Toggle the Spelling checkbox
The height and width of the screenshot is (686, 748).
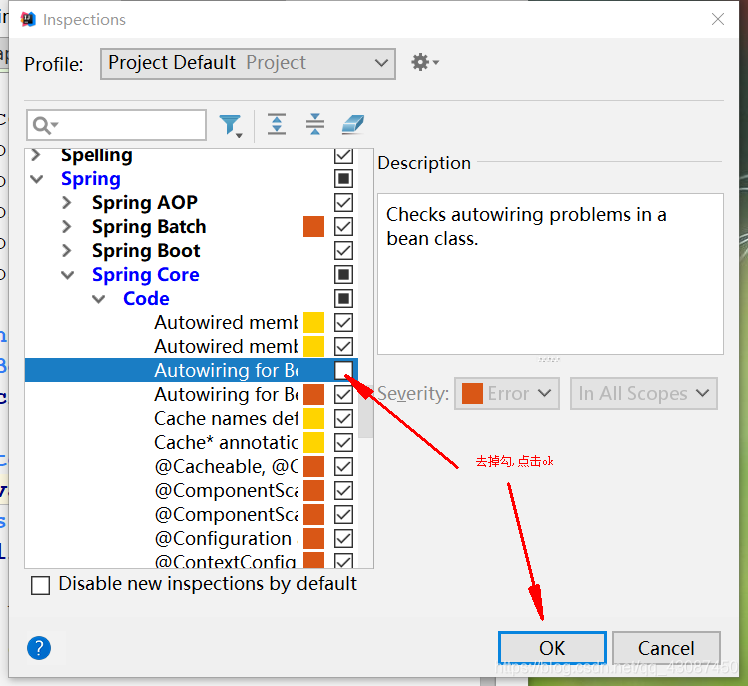pyautogui.click(x=343, y=155)
